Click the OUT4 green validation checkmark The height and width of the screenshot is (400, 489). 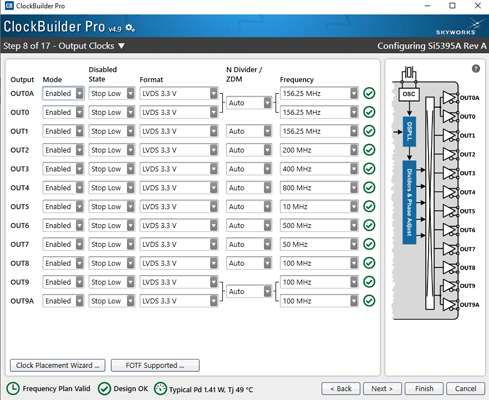point(369,188)
